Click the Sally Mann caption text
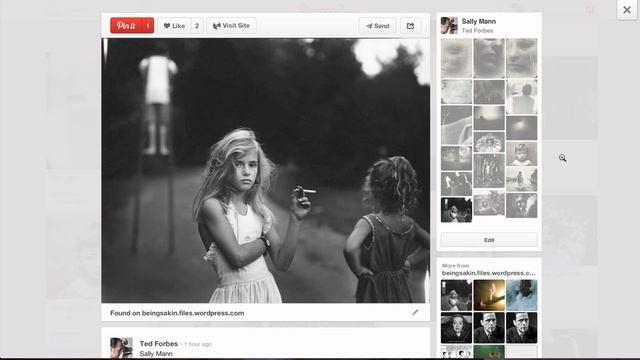This screenshot has height=360, width=640. click(156, 353)
